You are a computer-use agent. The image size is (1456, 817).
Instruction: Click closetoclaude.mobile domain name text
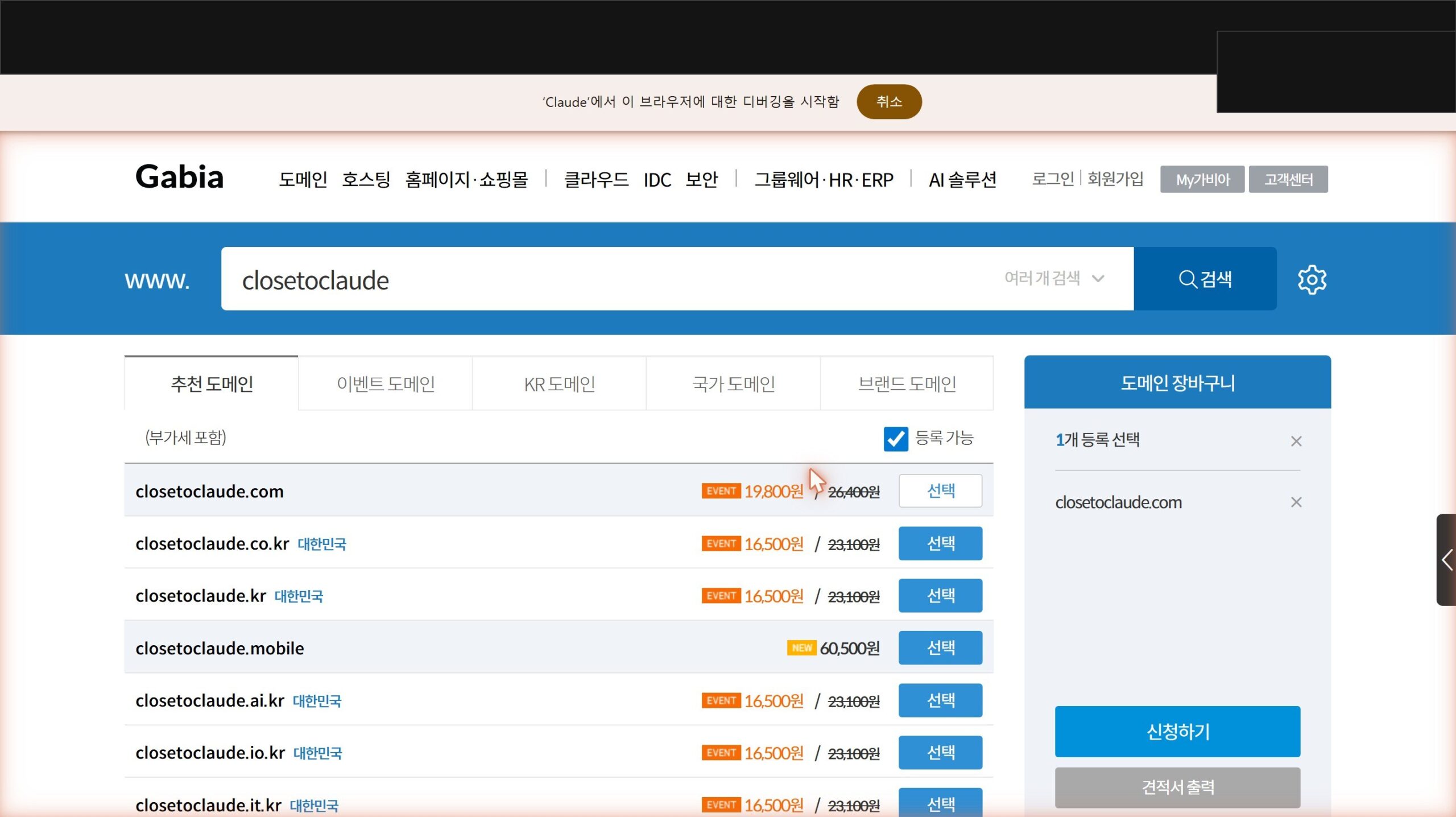(220, 648)
